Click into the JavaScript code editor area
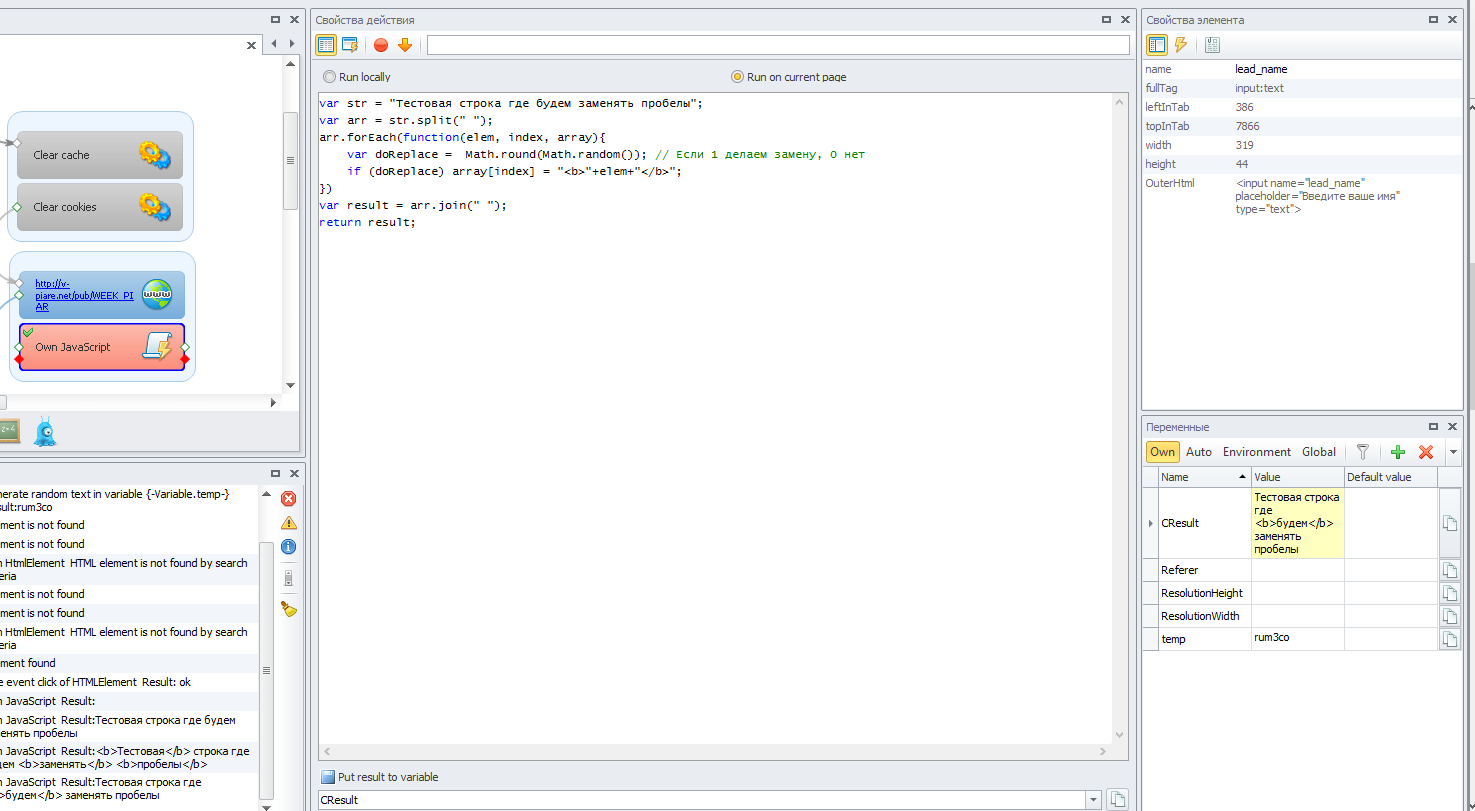 pyautogui.click(x=715, y=420)
